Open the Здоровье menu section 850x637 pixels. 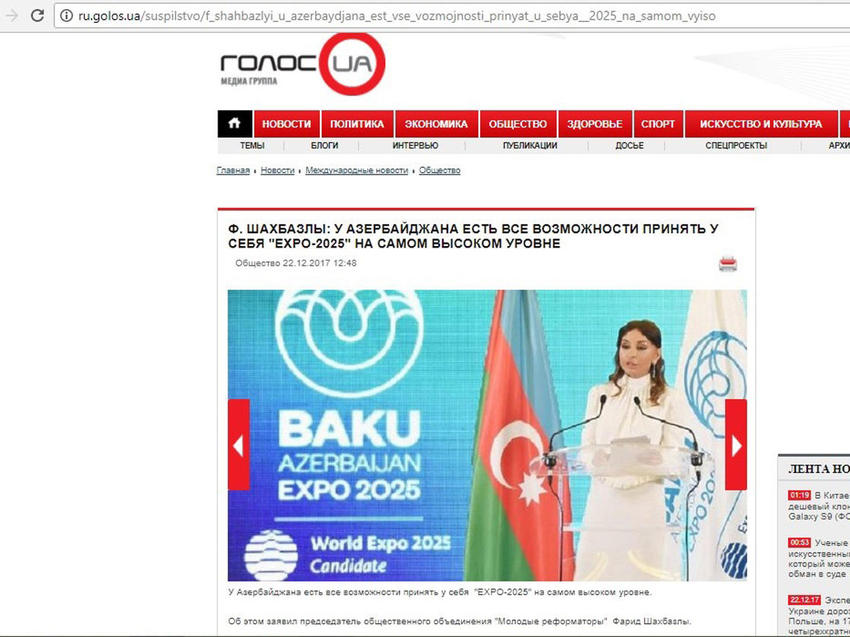[x=595, y=124]
